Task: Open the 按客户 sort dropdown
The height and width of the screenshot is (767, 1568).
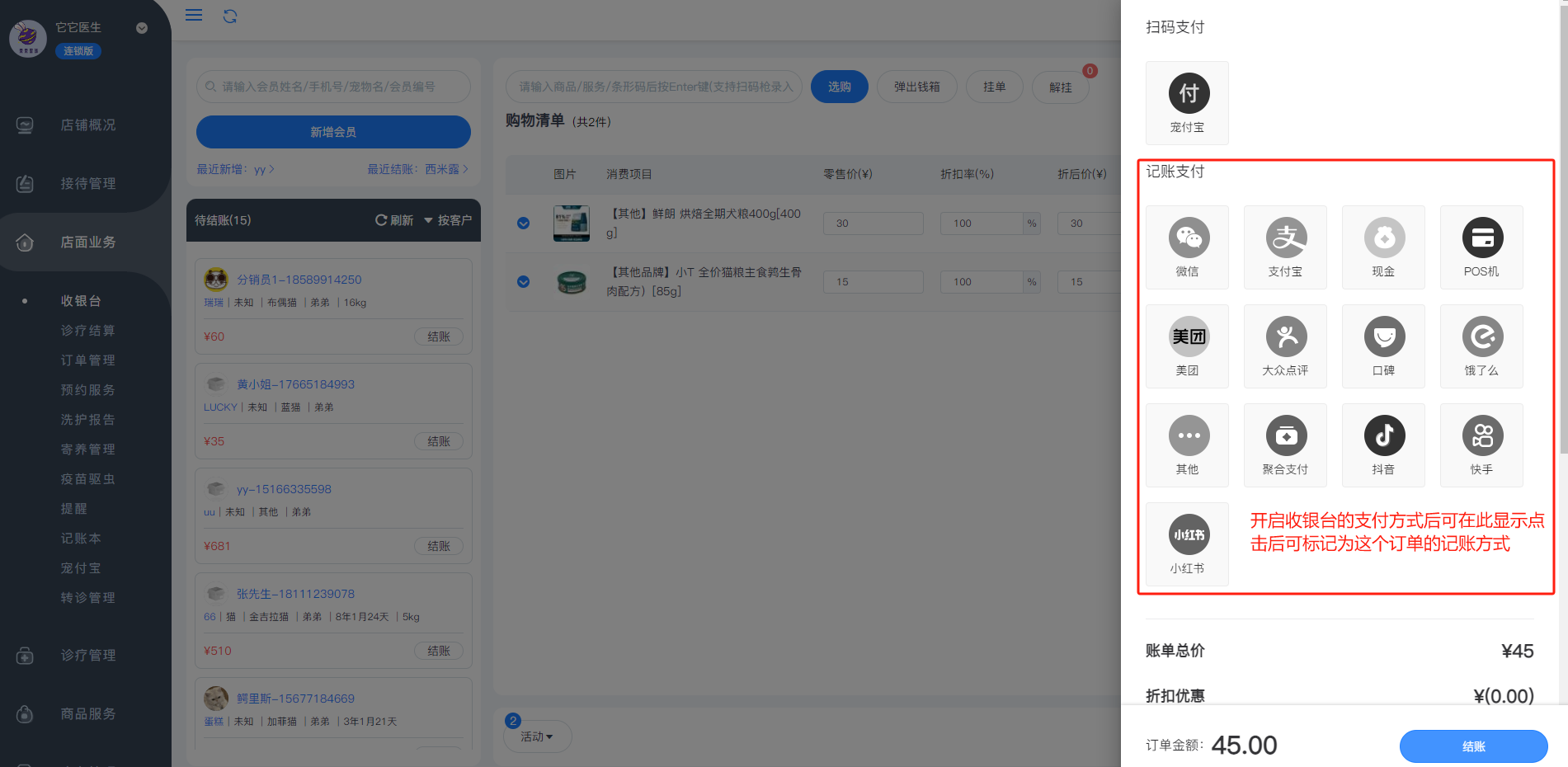Action: point(448,220)
